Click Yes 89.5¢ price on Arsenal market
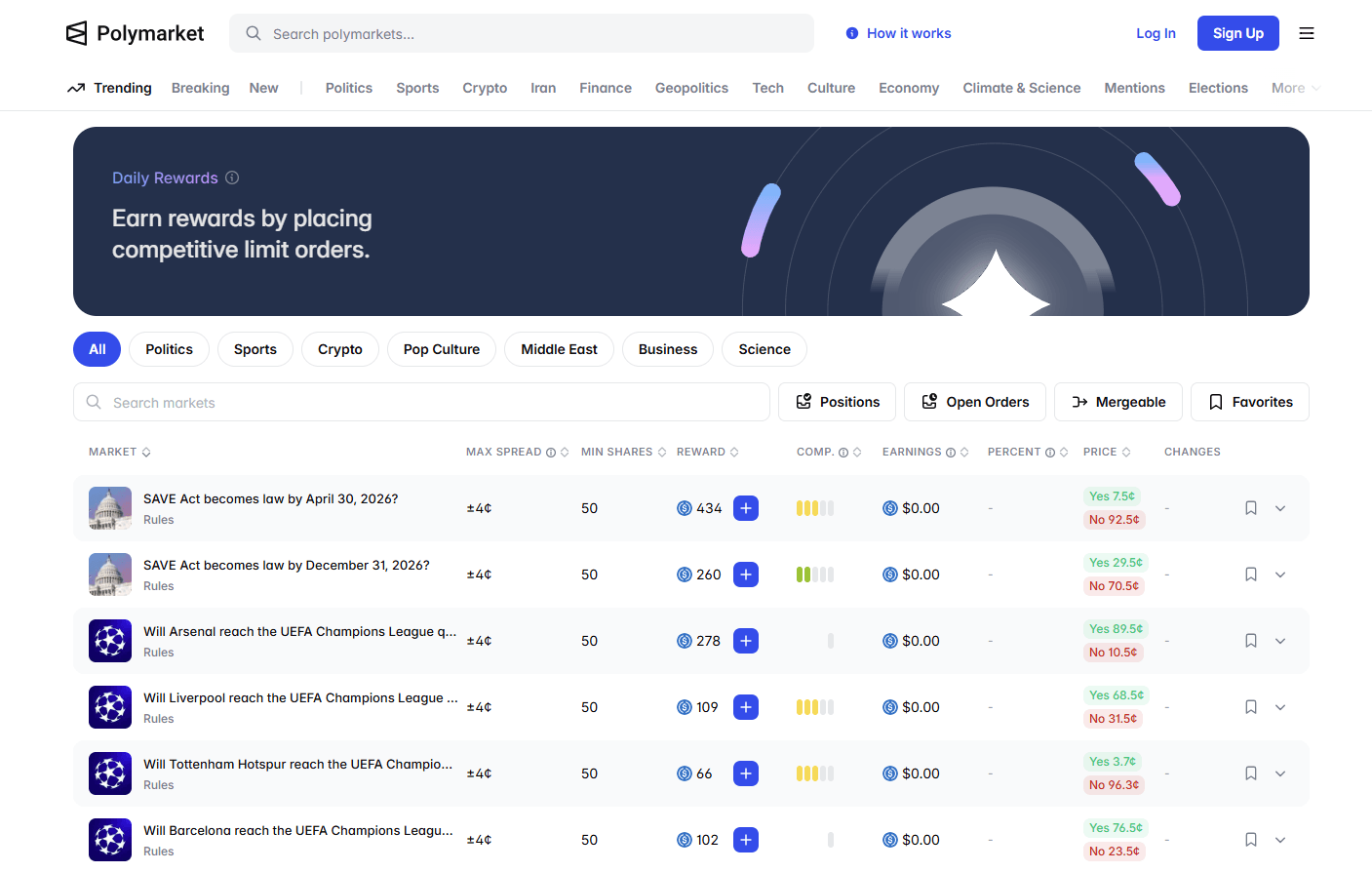 [1116, 629]
